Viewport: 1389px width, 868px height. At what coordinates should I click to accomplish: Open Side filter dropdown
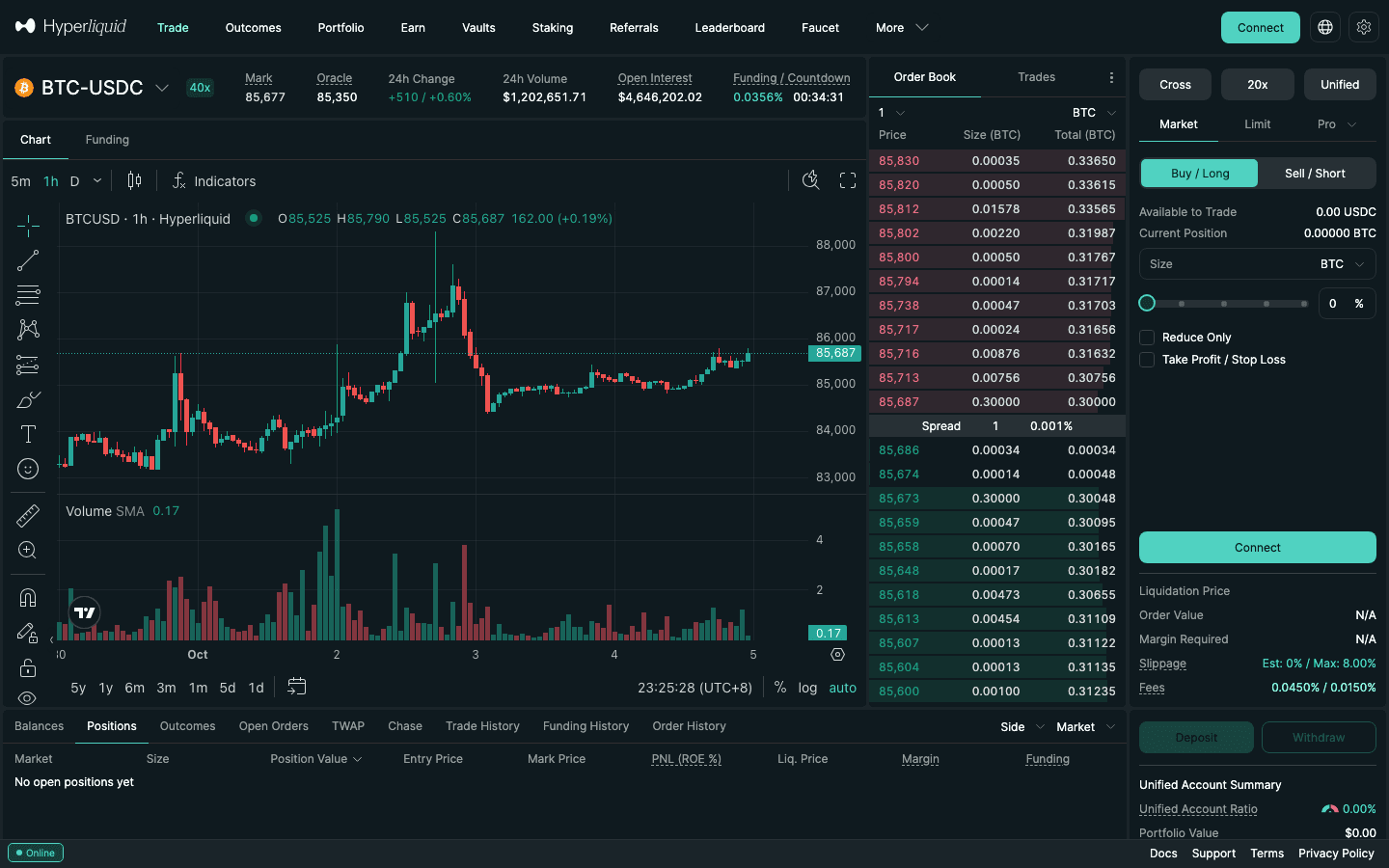coord(1022,727)
